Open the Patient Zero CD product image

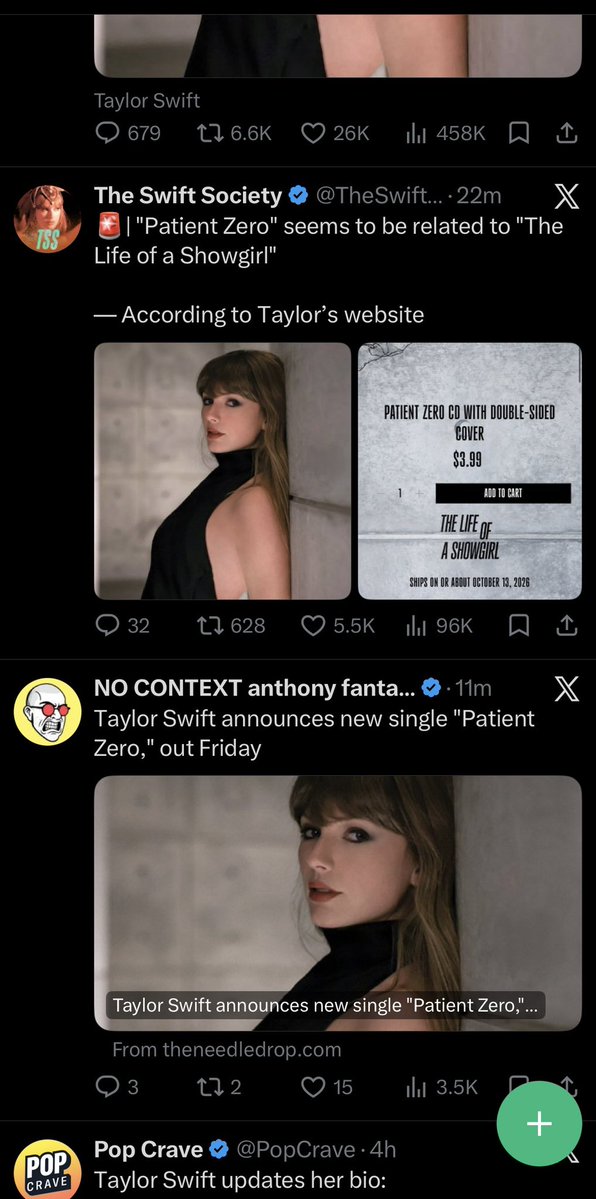click(470, 471)
